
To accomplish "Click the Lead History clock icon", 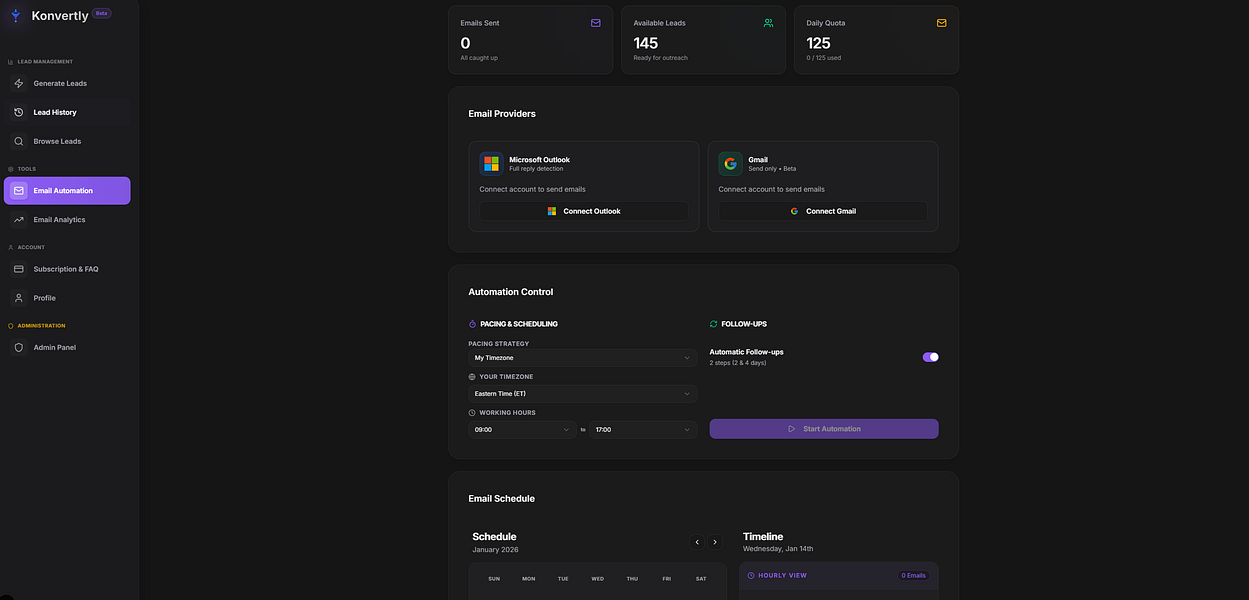I will coord(19,112).
